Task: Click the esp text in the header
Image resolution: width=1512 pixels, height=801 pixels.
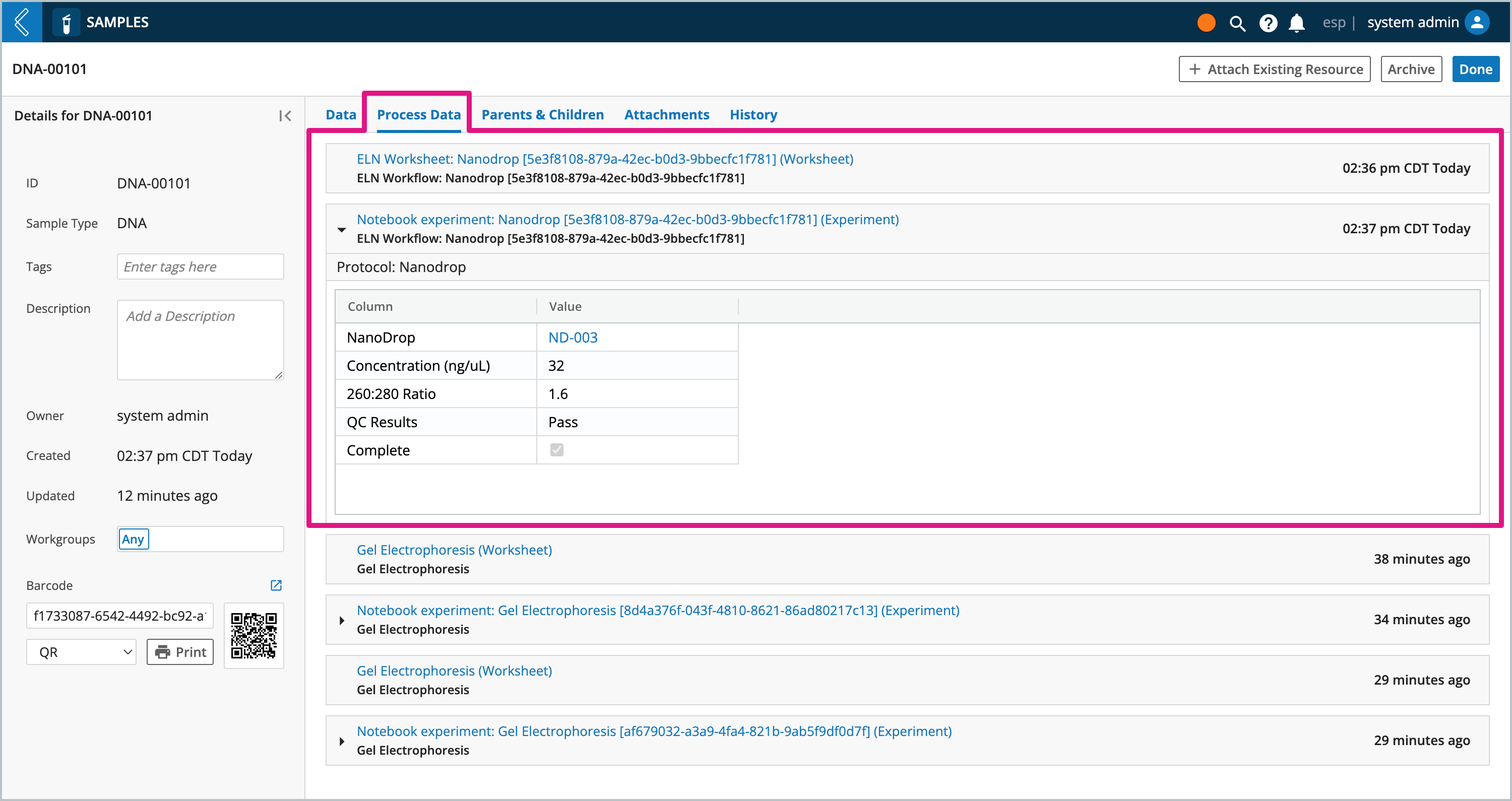Action: (x=1333, y=22)
